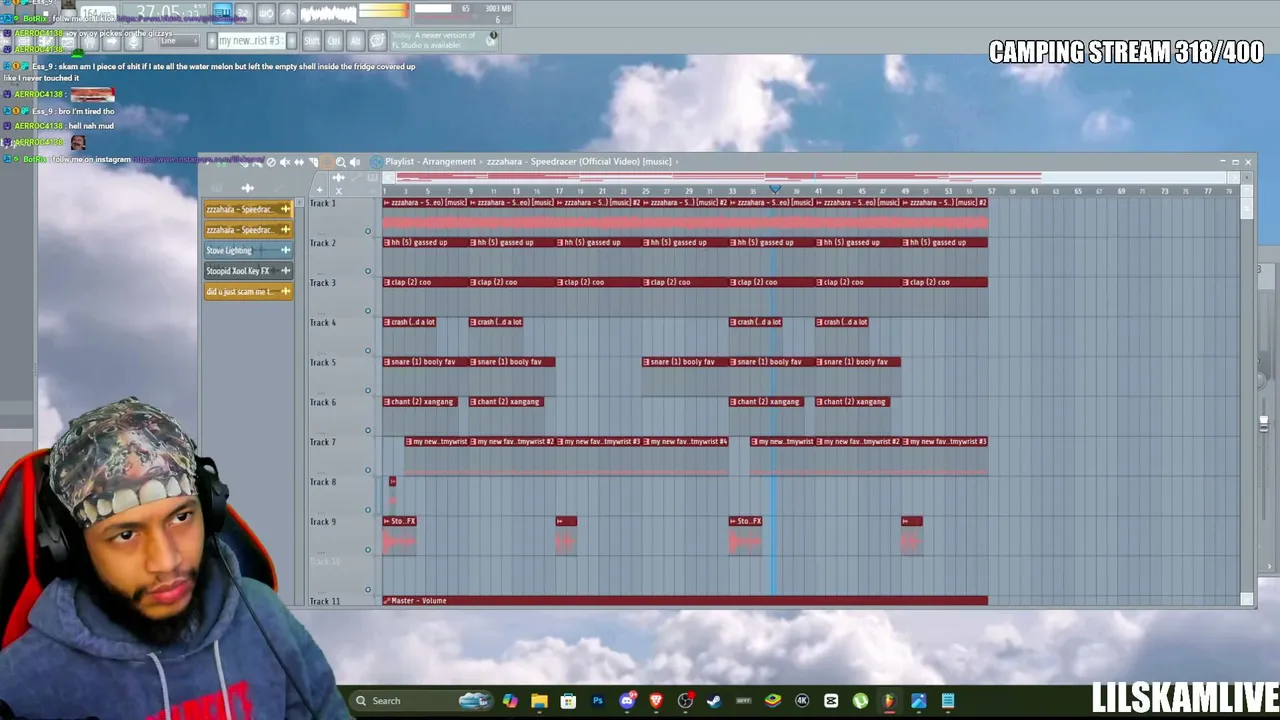Select first 'crash' clip on Track 4
Screen dimensions: 1280x720
click(x=409, y=322)
